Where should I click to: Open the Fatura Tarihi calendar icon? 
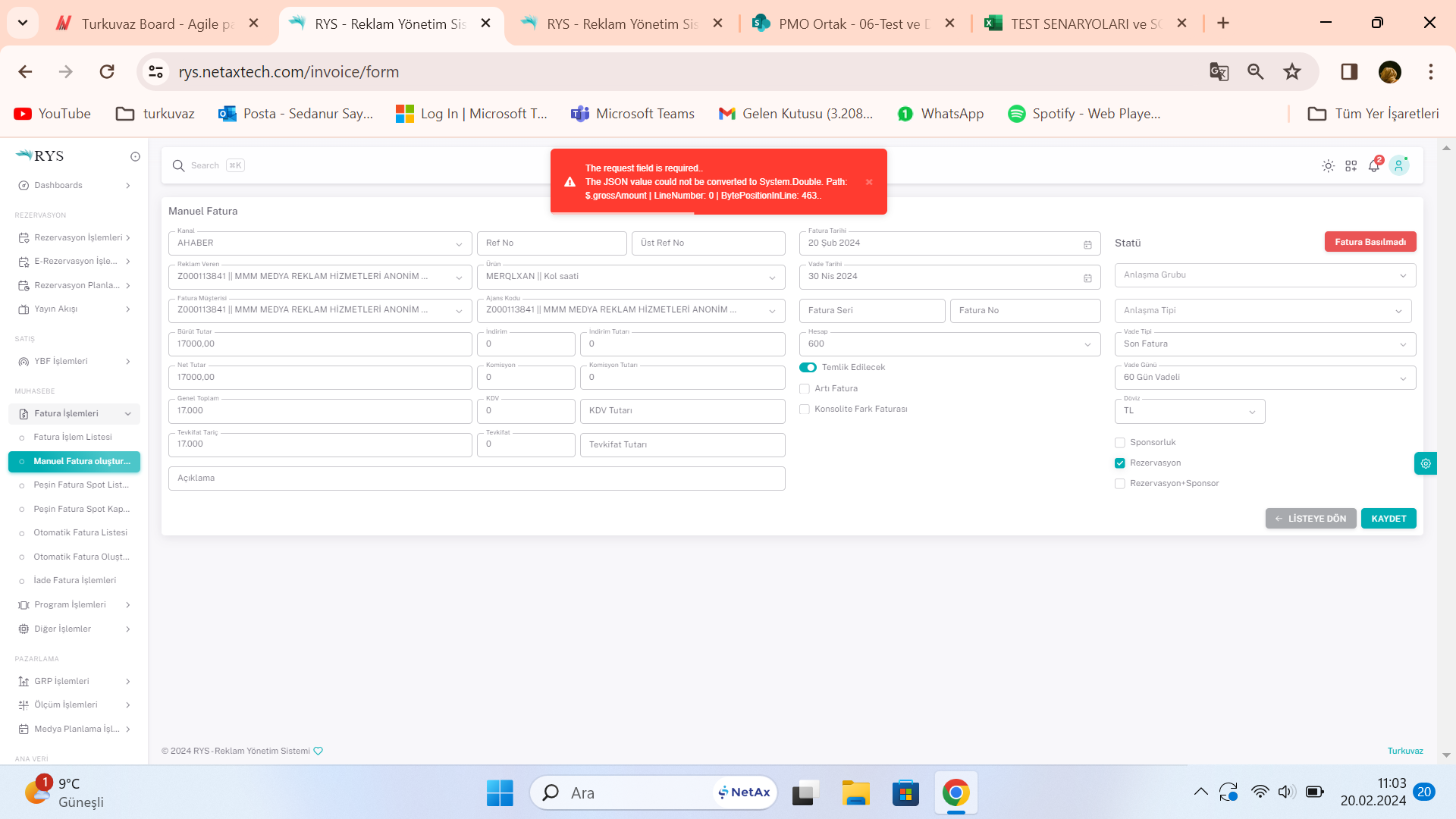tap(1087, 244)
